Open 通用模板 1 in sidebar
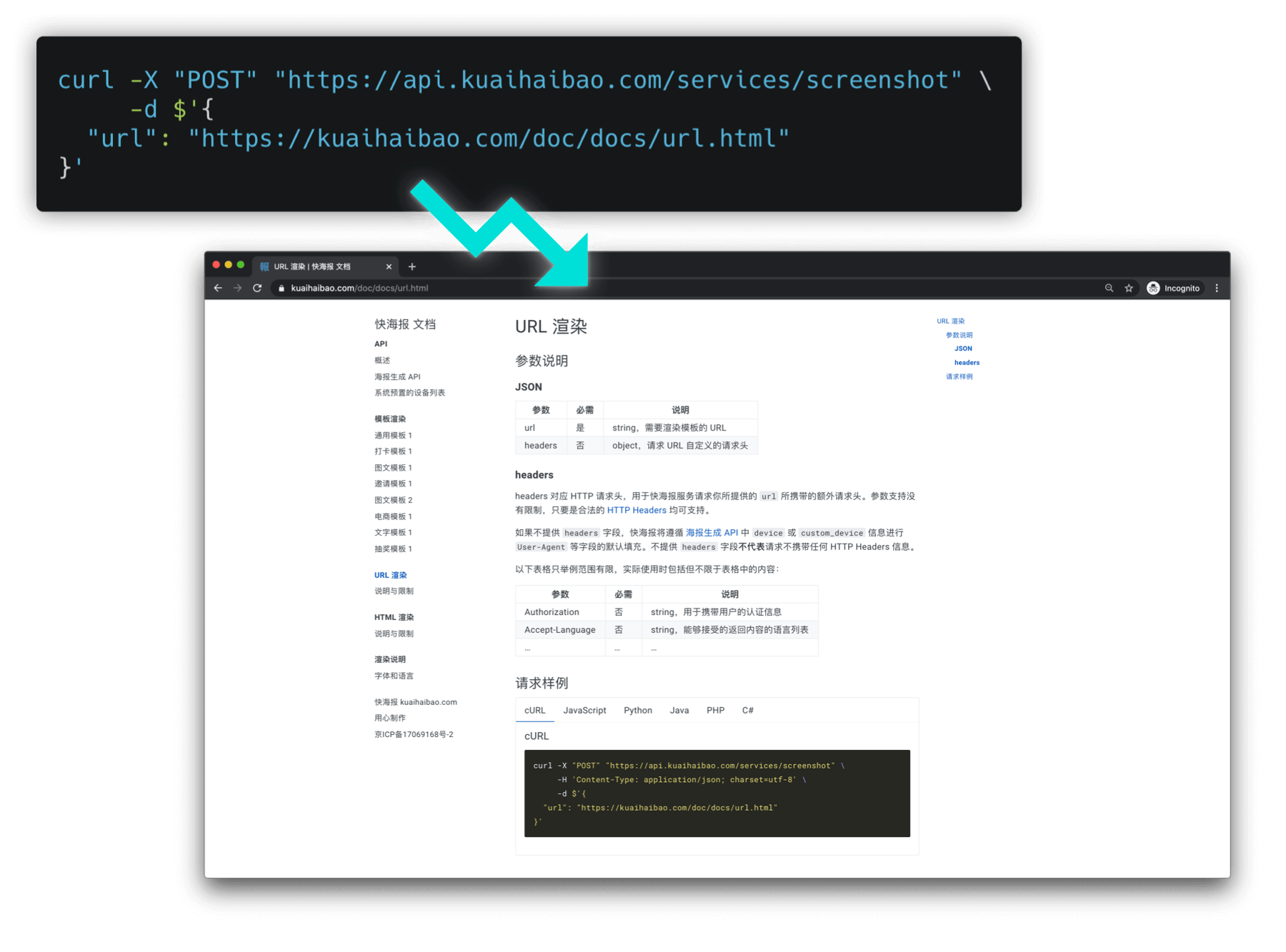Image resolution: width=1286 pixels, height=952 pixels. coord(393,436)
